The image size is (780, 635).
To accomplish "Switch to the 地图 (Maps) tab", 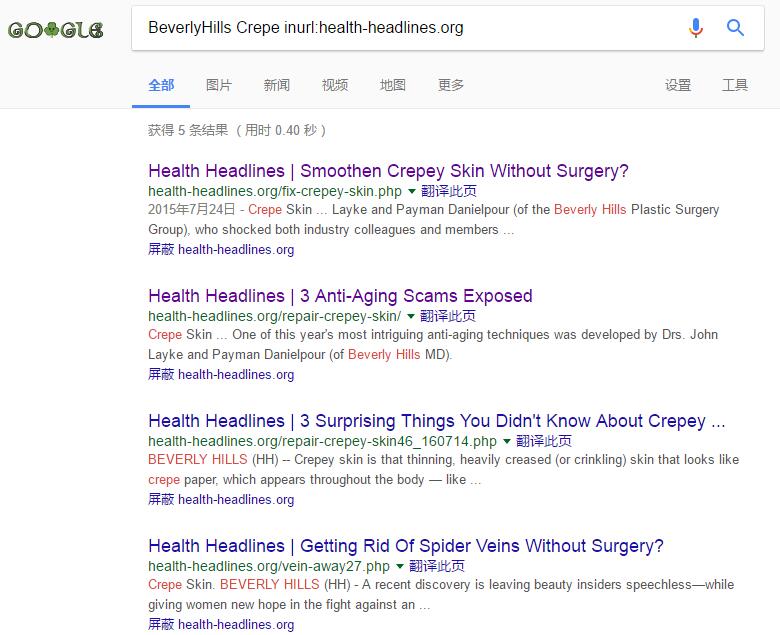I will [393, 85].
